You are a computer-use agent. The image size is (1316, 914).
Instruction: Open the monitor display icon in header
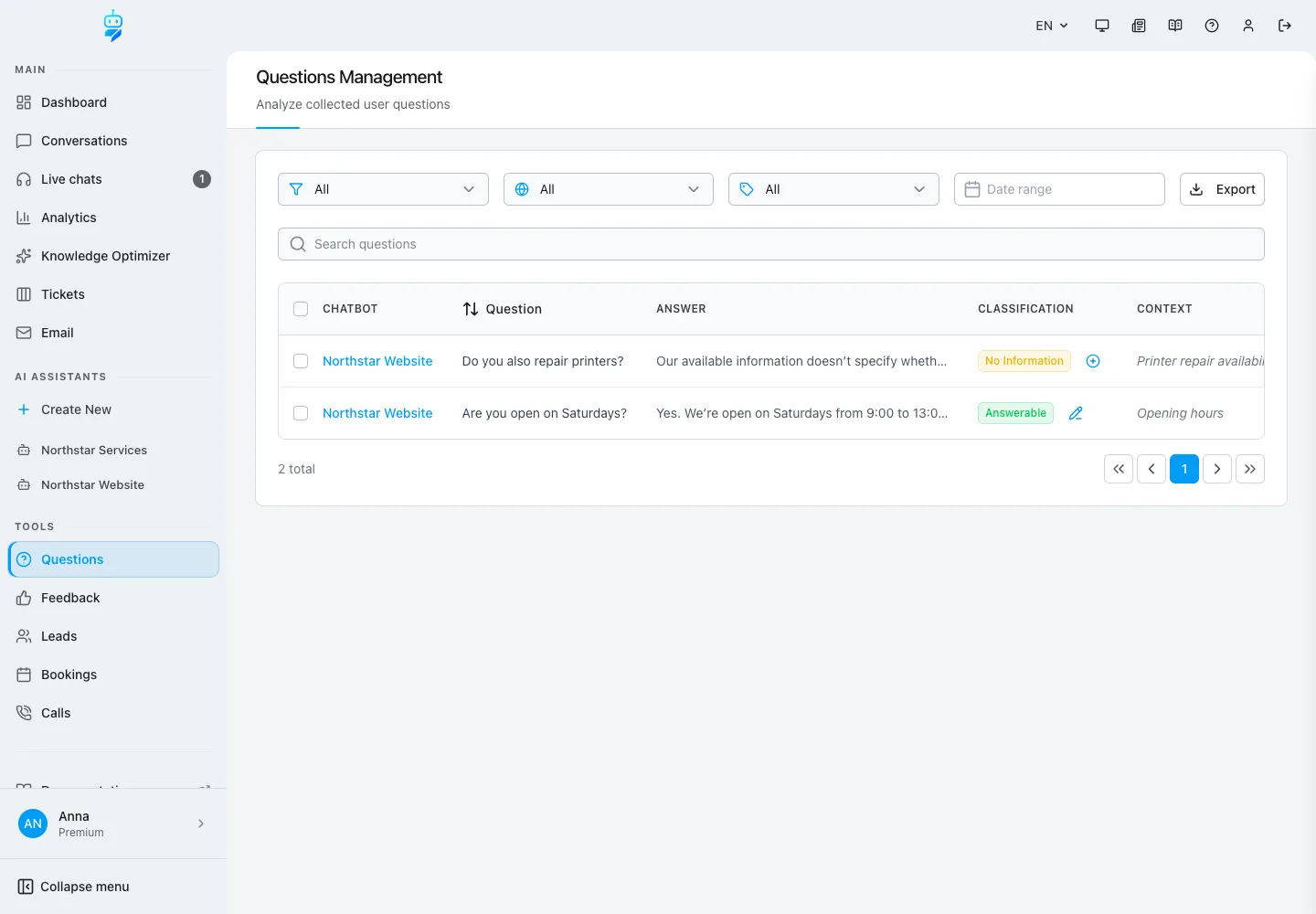1102,26
